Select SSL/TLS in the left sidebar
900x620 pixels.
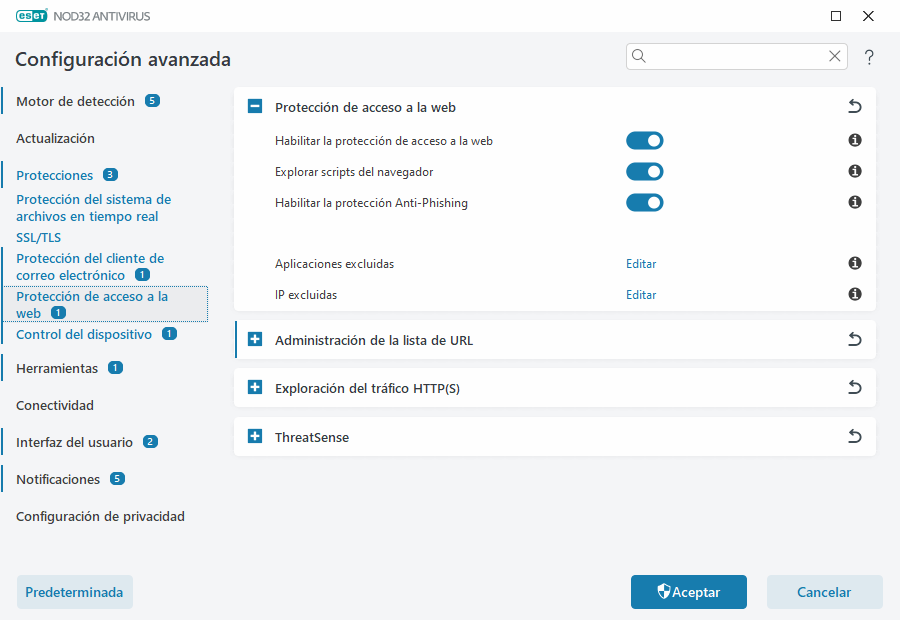point(38,237)
